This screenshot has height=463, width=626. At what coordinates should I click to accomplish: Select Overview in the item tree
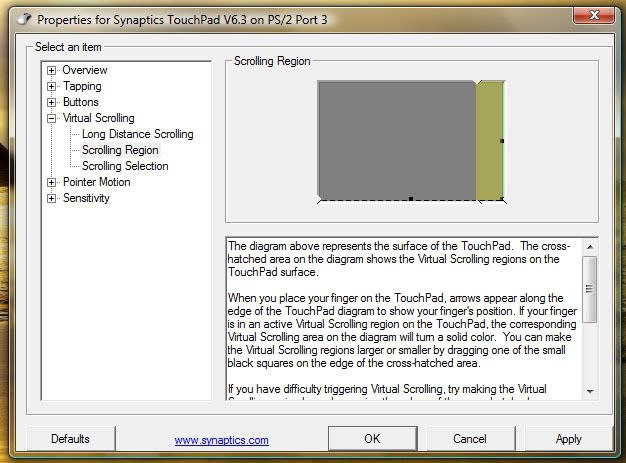click(85, 70)
